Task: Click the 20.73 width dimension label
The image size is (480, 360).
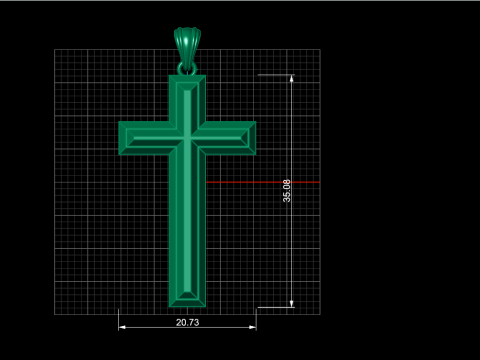Action: [187, 322]
